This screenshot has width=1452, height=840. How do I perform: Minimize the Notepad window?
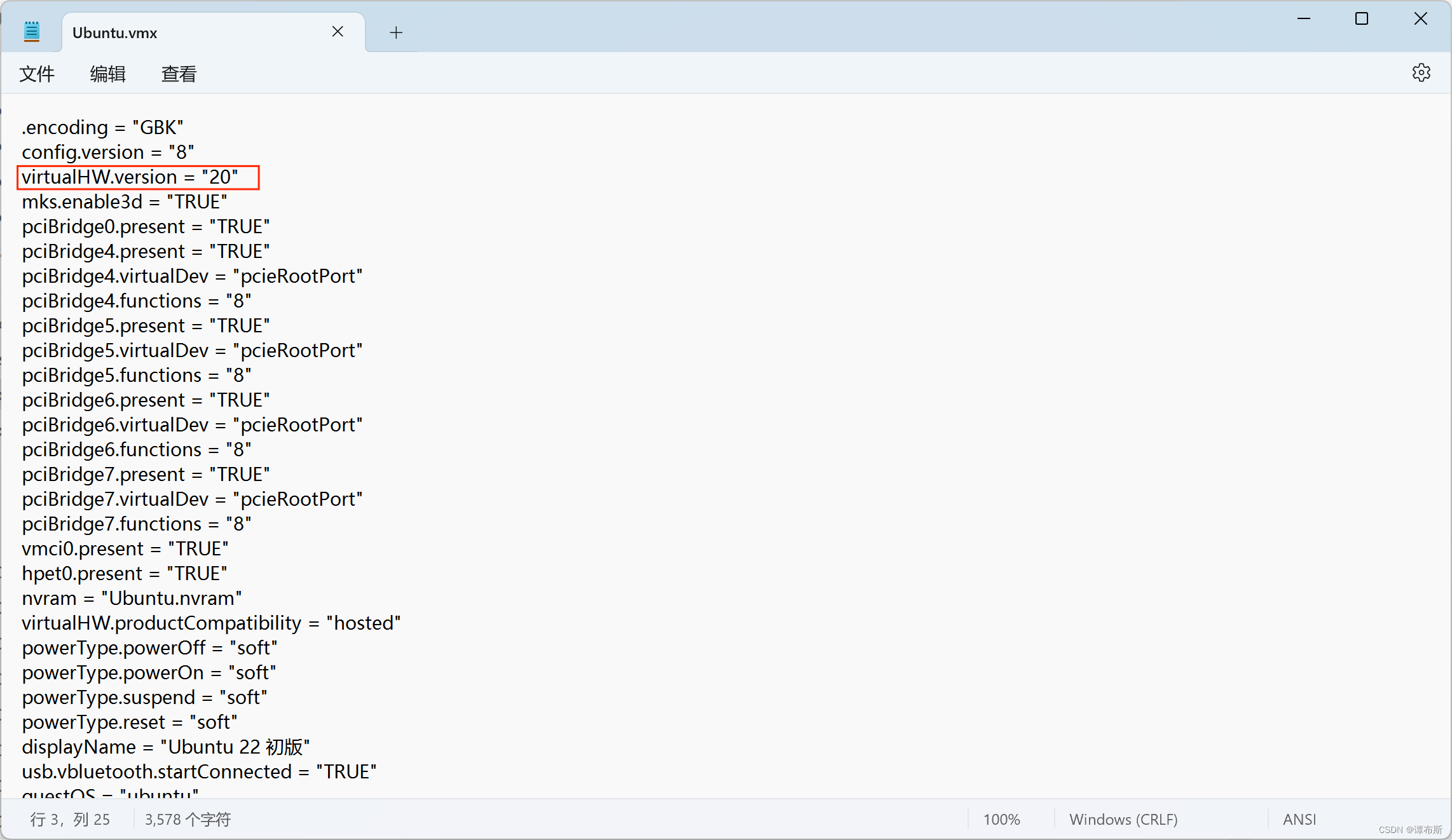(1303, 19)
